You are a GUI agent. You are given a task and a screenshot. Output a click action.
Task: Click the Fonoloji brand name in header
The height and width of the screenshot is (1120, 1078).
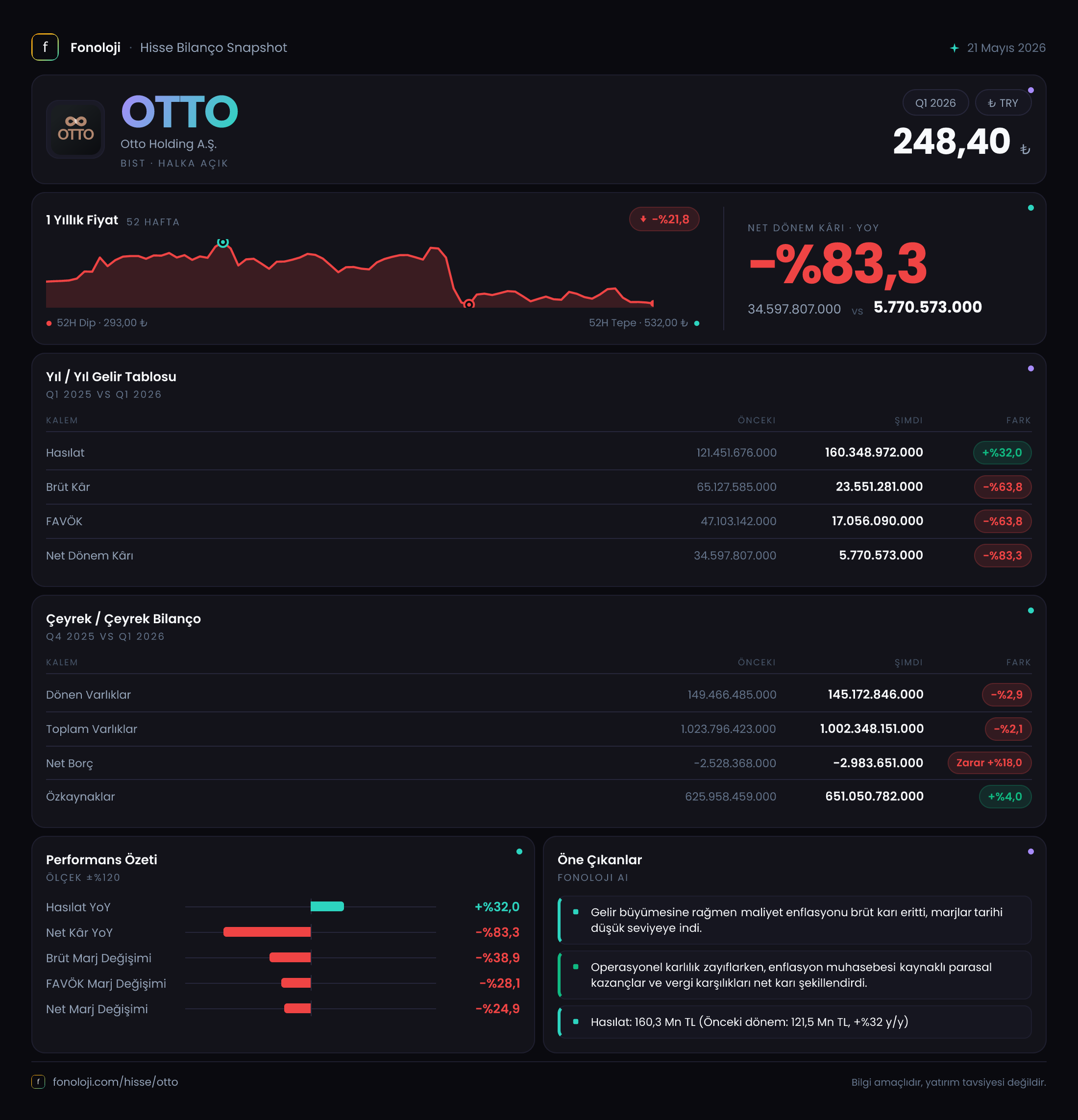click(x=96, y=48)
